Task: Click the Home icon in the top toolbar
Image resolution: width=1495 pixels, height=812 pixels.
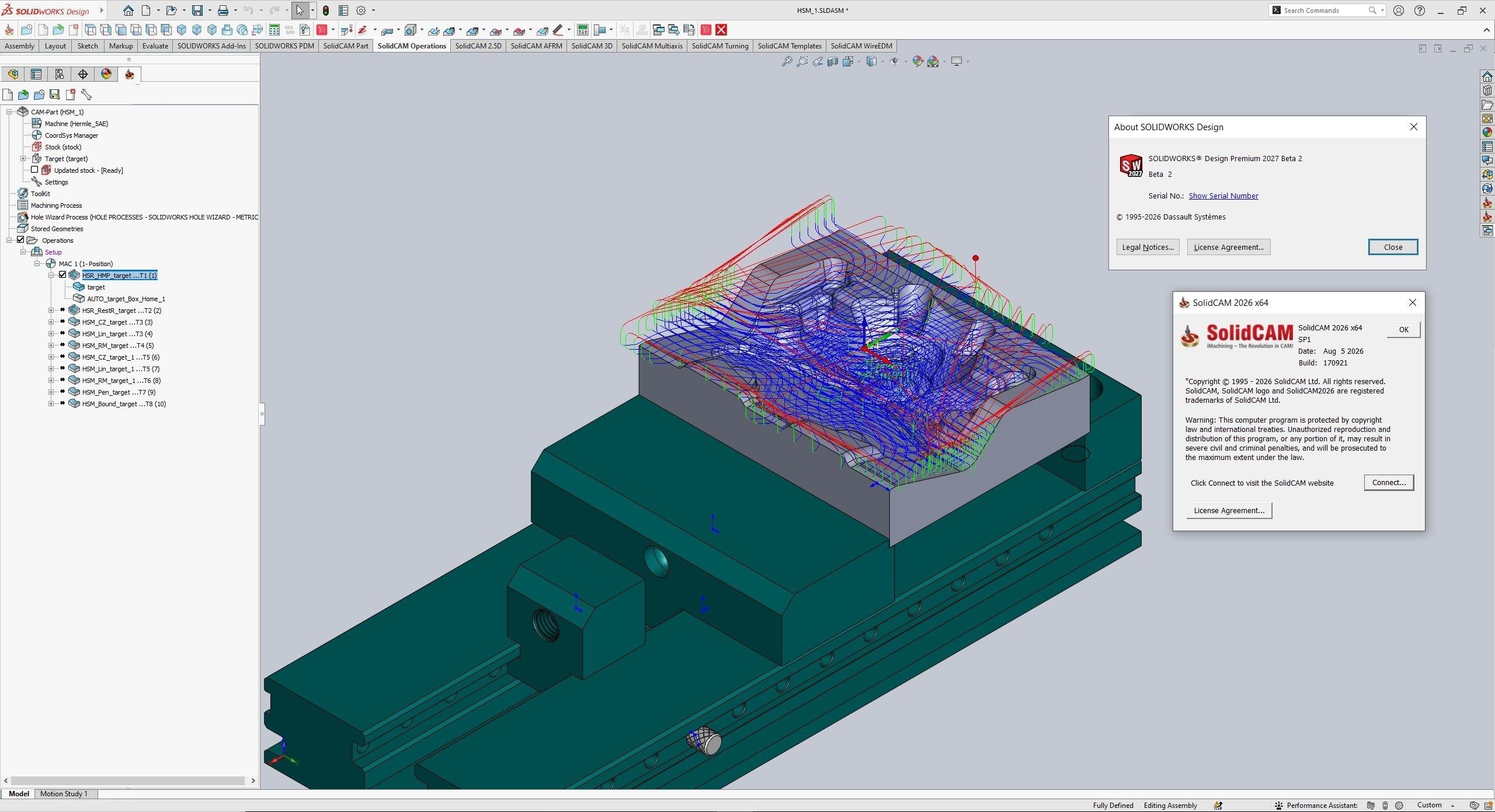Action: 128,11
